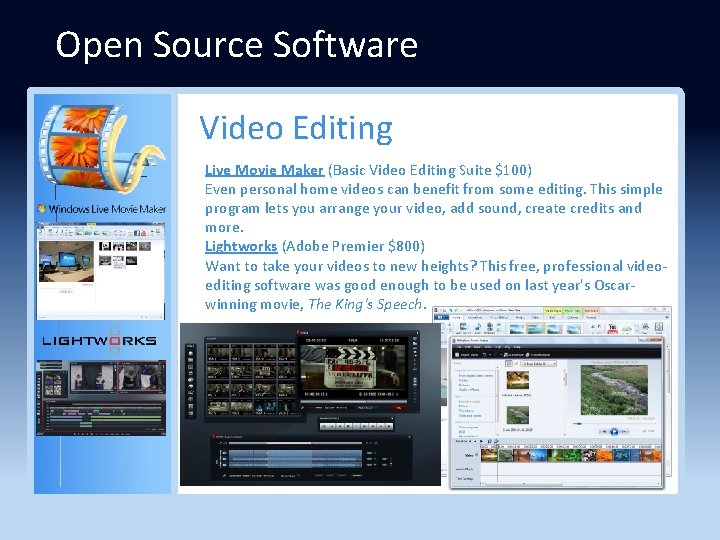The height and width of the screenshot is (540, 720).
Task: Click the horizontal scrollbar below the timeline
Action: coord(569,483)
